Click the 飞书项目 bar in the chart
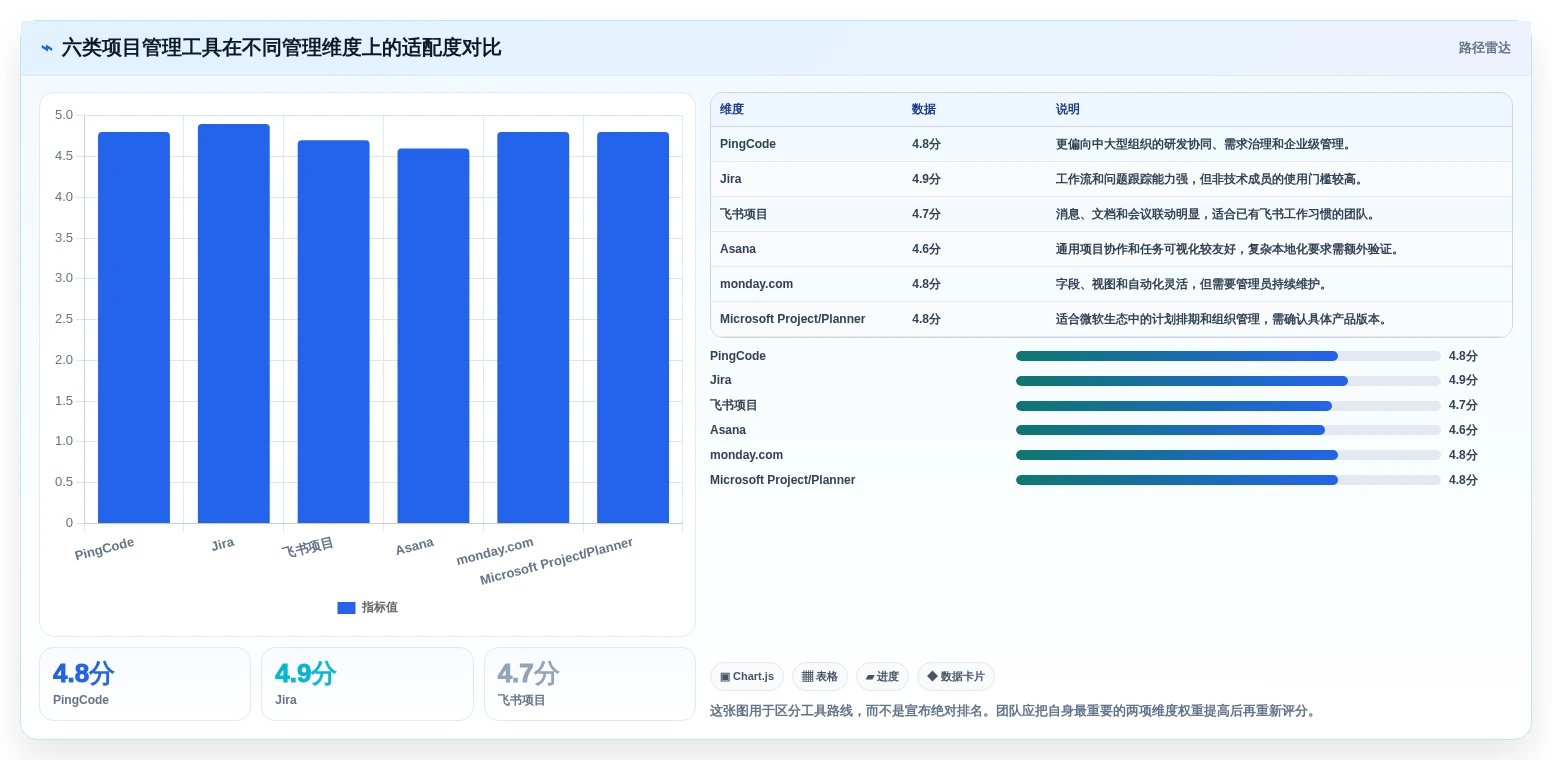1552x760 pixels. point(333,331)
